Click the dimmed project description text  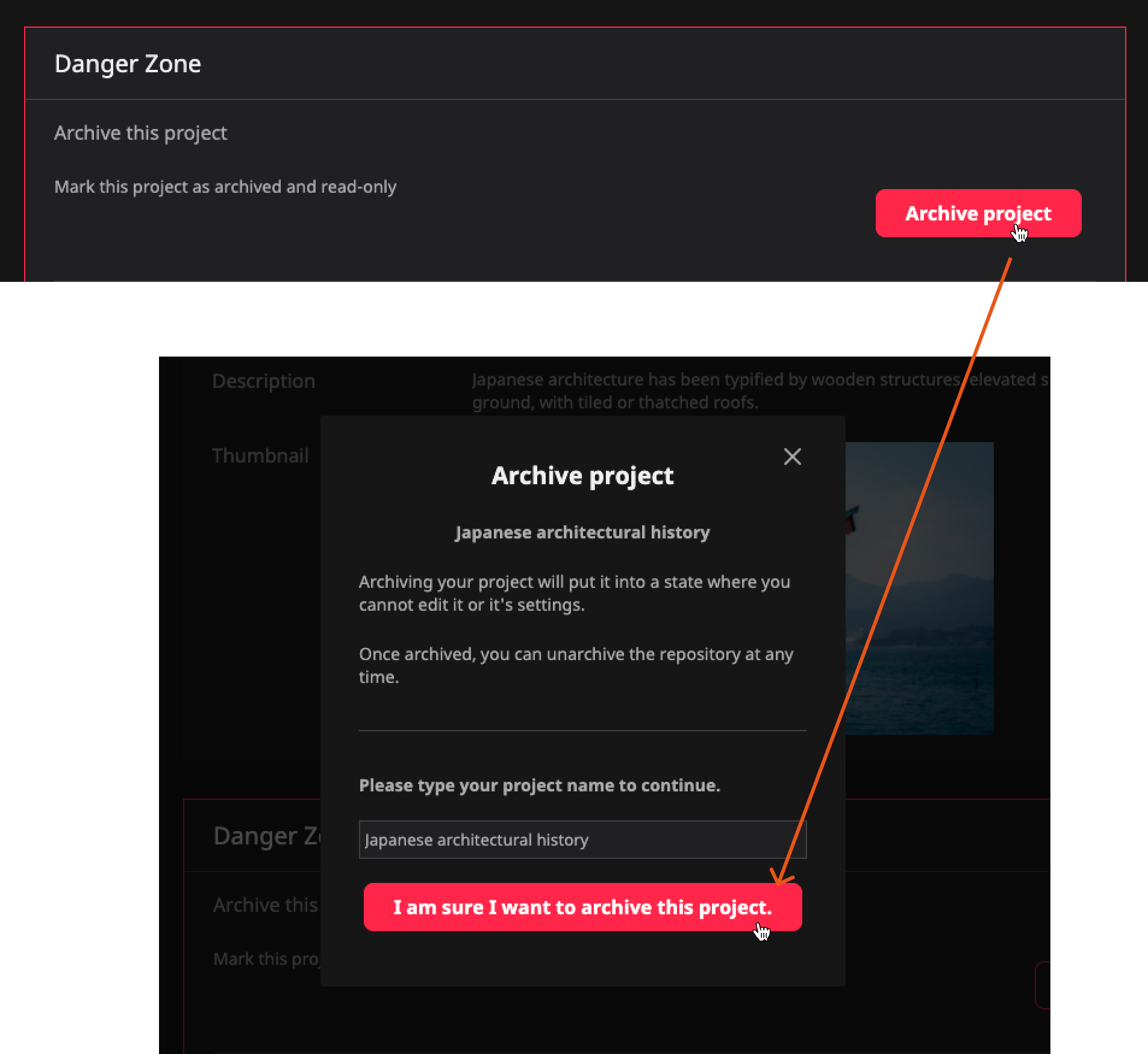760,390
